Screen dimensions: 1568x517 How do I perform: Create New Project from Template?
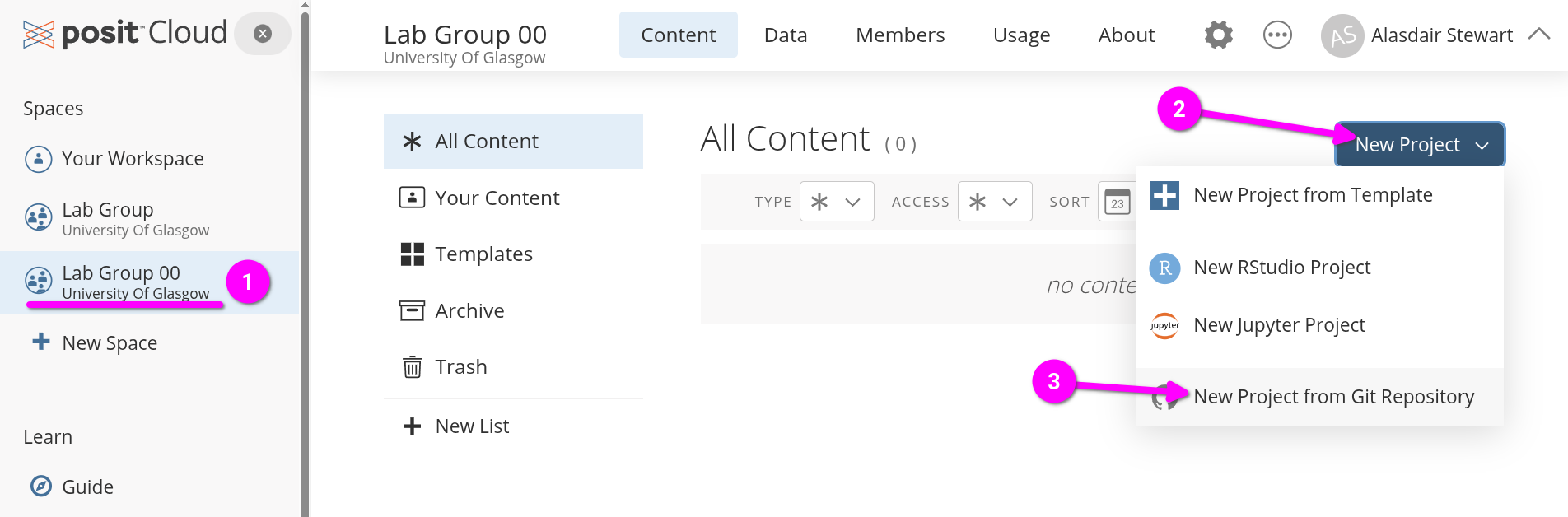pyautogui.click(x=1313, y=195)
